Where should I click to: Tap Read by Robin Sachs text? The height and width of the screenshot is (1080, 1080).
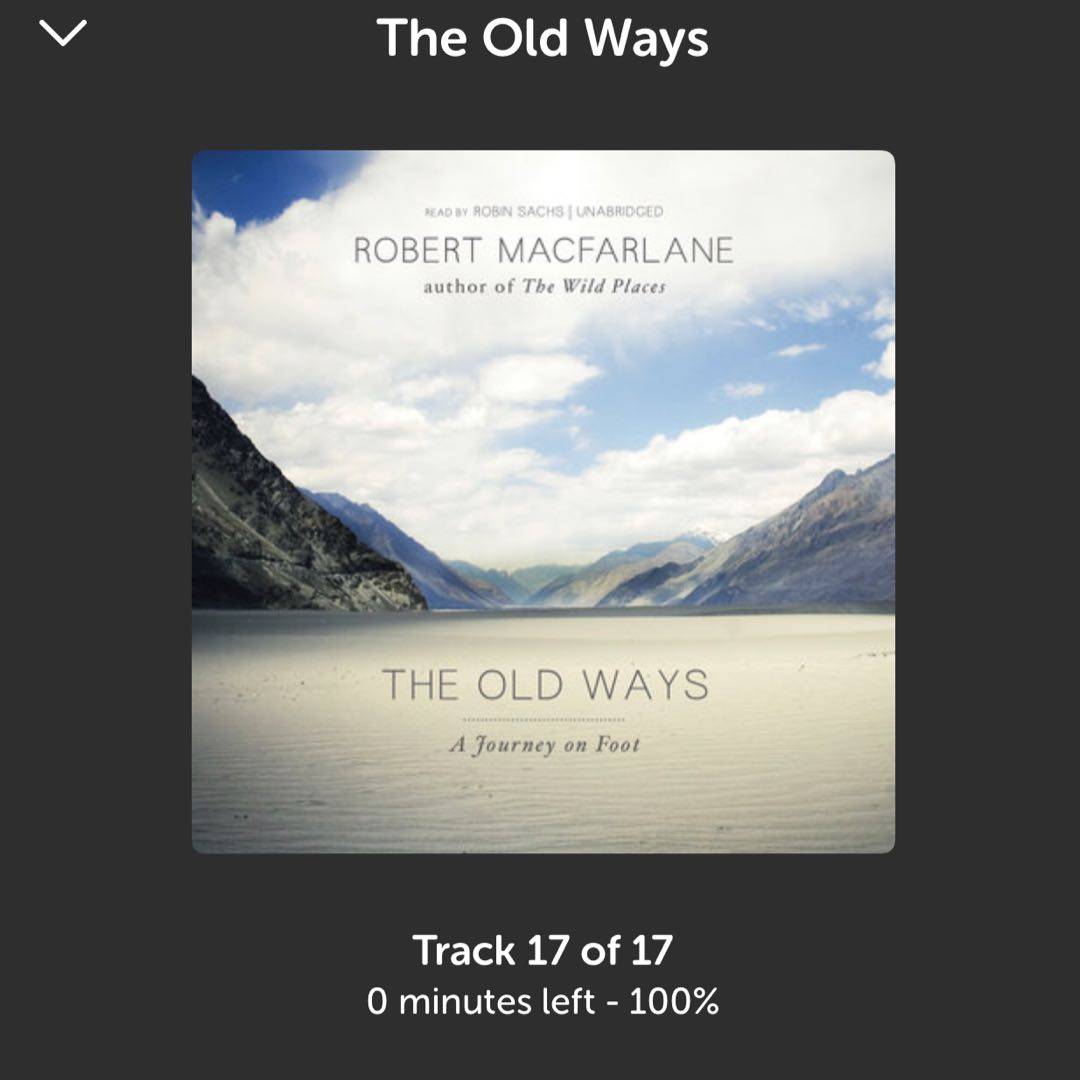(x=494, y=211)
